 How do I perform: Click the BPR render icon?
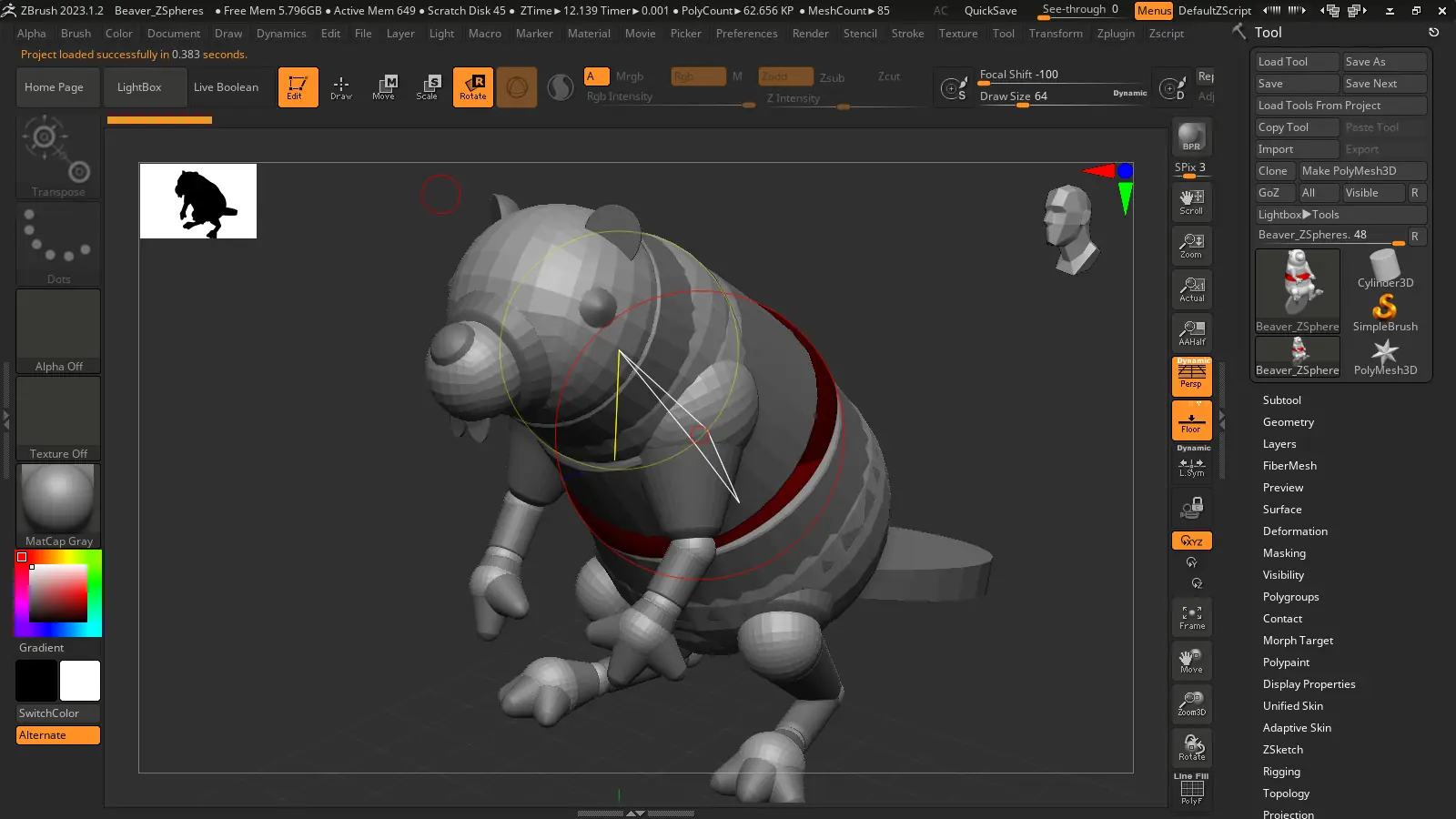1191,137
